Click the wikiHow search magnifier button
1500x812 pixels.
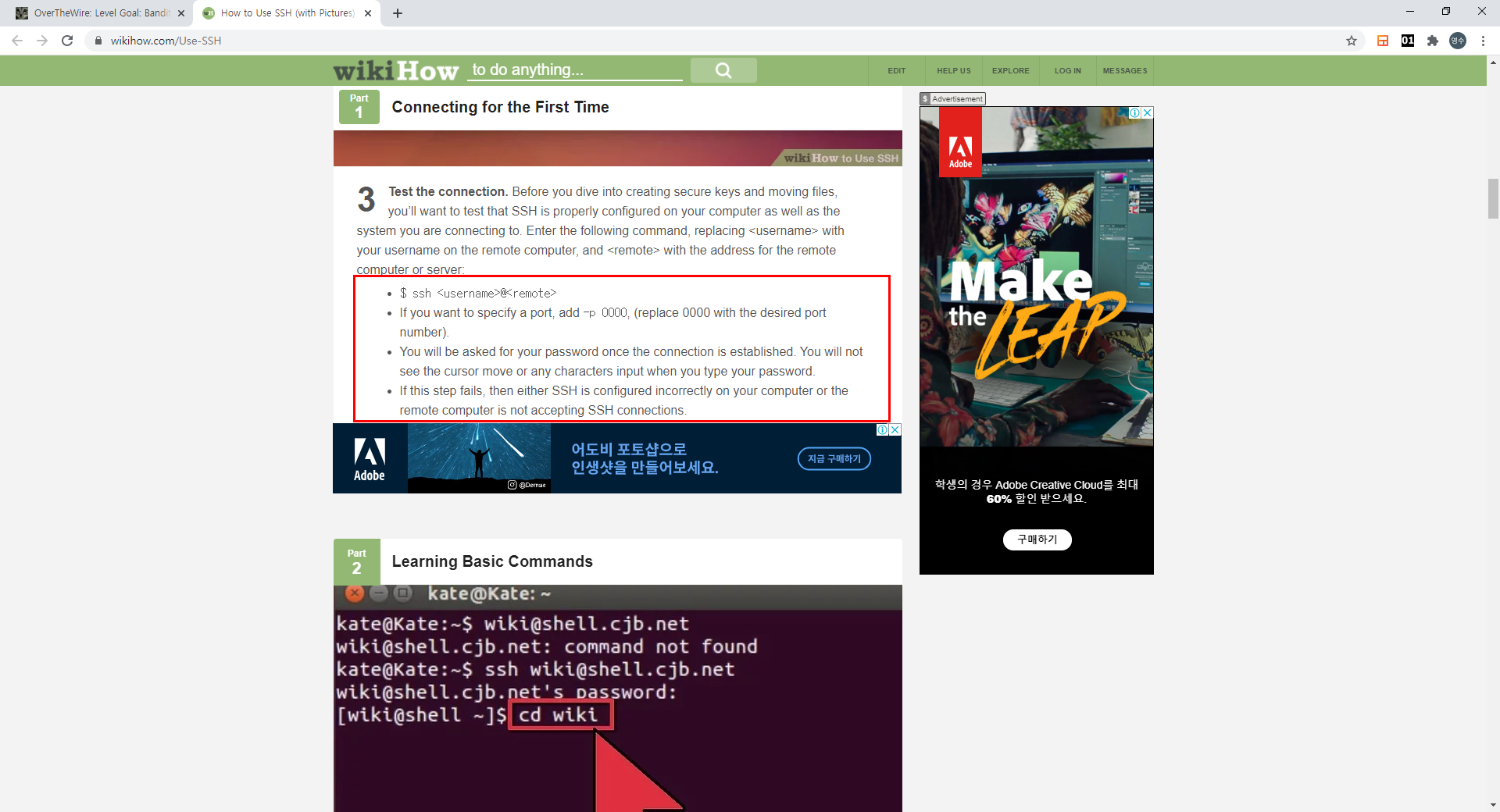[723, 70]
